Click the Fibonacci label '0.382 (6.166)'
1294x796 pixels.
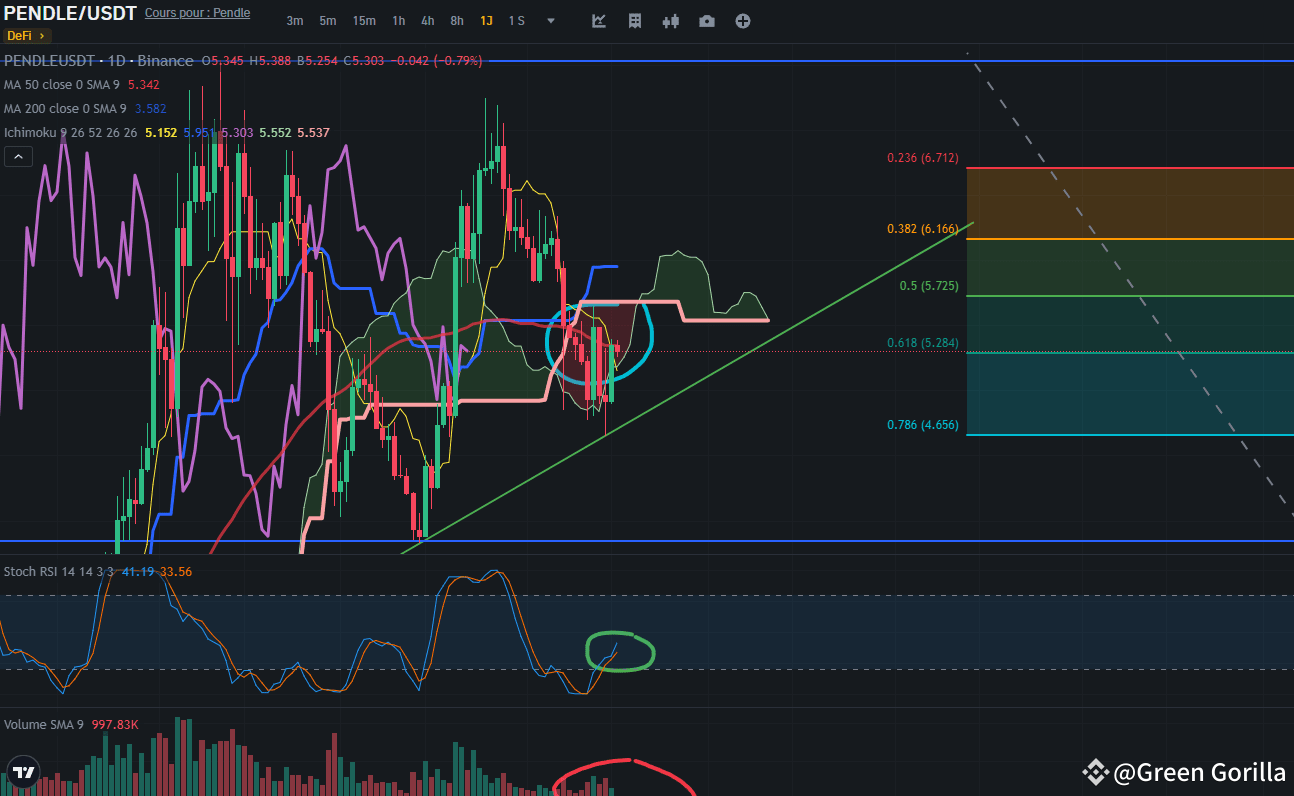point(922,229)
